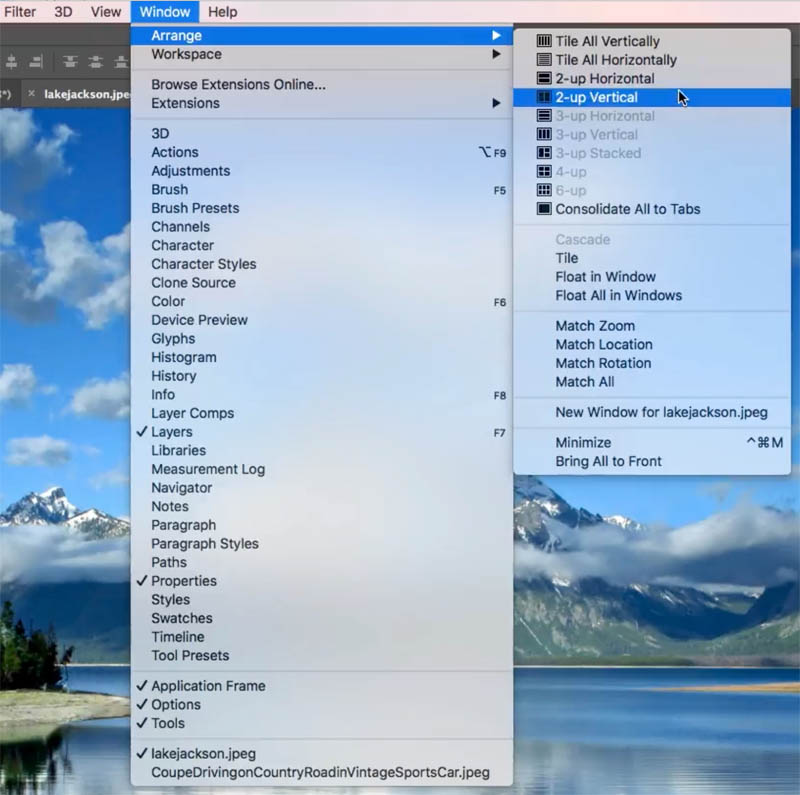Toggle the Properties panel menu item
This screenshot has height=795, width=800.
point(321,581)
